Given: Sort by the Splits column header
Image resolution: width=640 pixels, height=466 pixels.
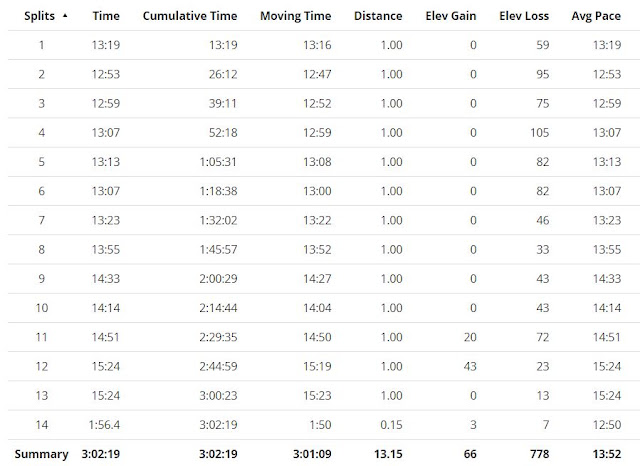Looking at the screenshot, I should 39,16.
